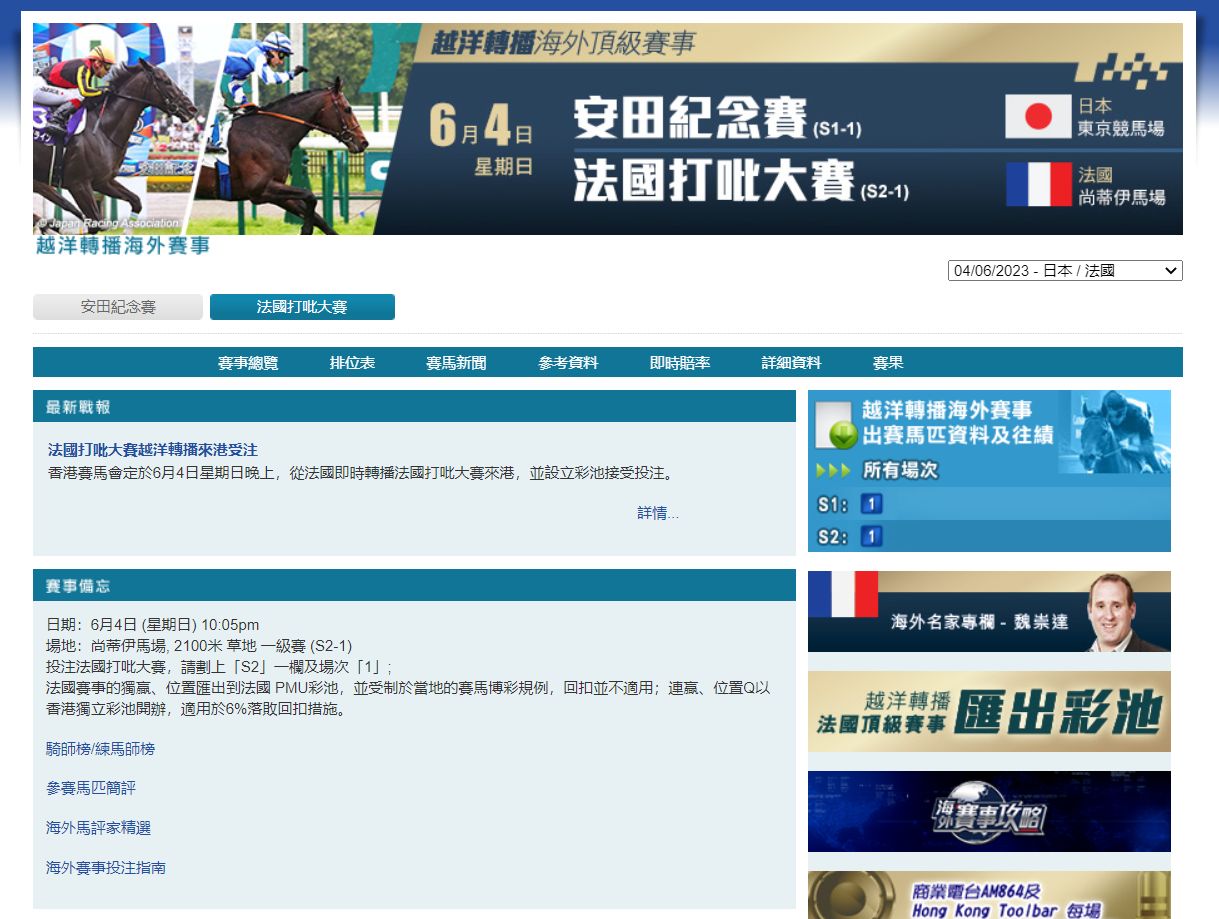Screen dimensions: 1219x919
Task: Switch to the 法國打吡大賽 tab
Action: pyautogui.click(x=302, y=307)
